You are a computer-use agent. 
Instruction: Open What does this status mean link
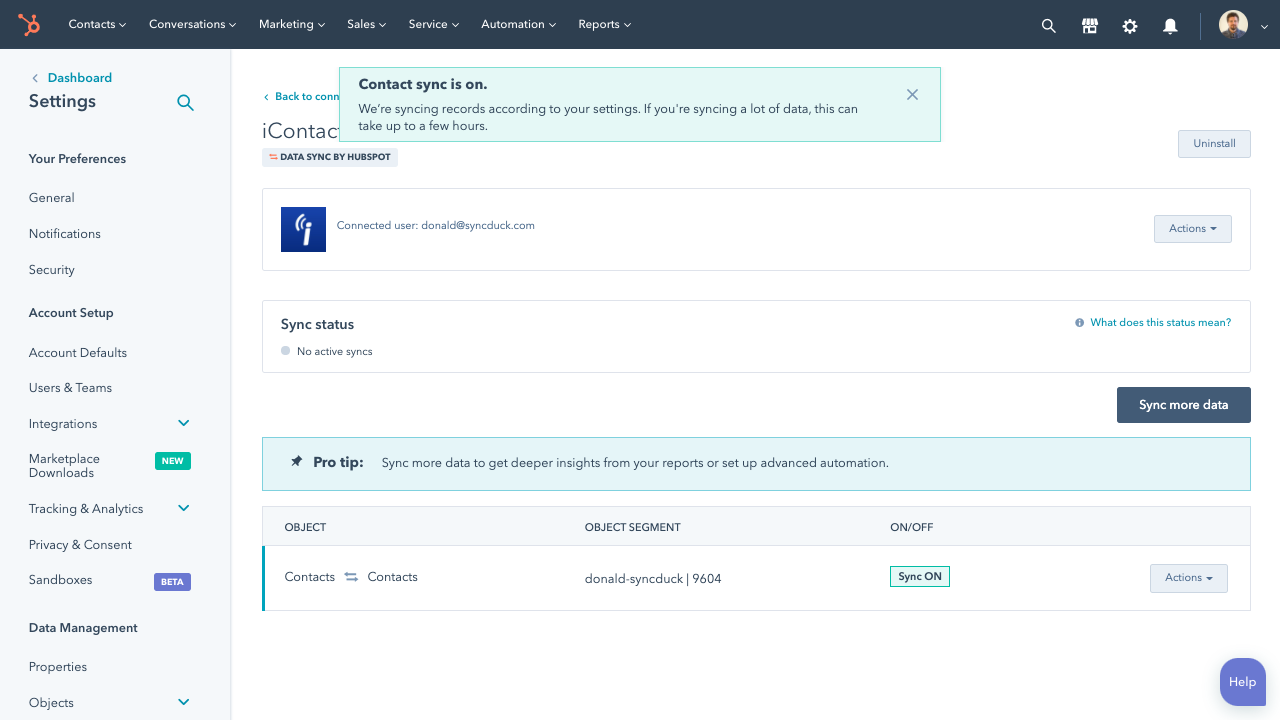coord(1161,323)
